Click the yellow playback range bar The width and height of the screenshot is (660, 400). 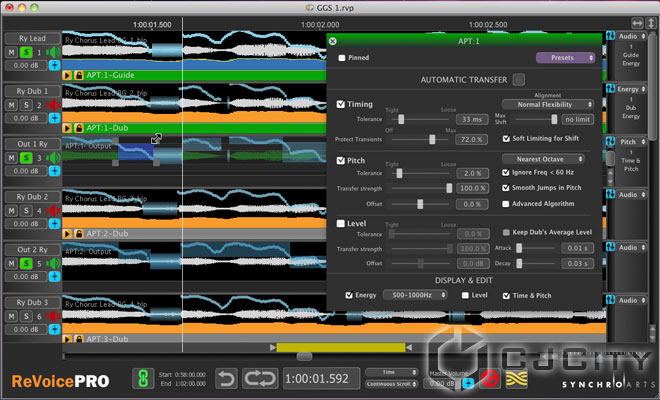pyautogui.click(x=341, y=347)
